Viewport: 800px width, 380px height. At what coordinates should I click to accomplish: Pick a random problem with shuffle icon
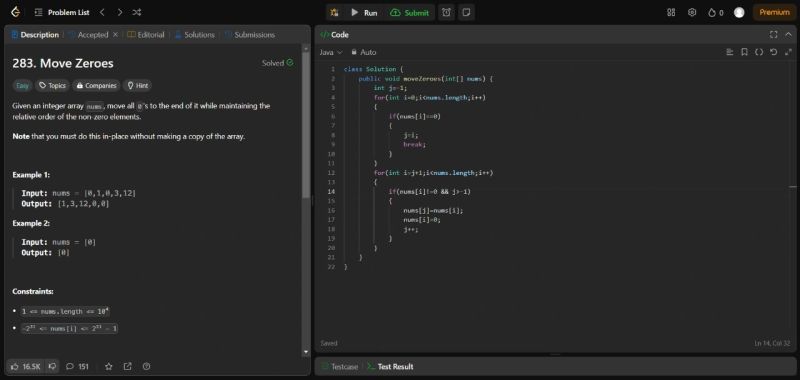click(137, 12)
